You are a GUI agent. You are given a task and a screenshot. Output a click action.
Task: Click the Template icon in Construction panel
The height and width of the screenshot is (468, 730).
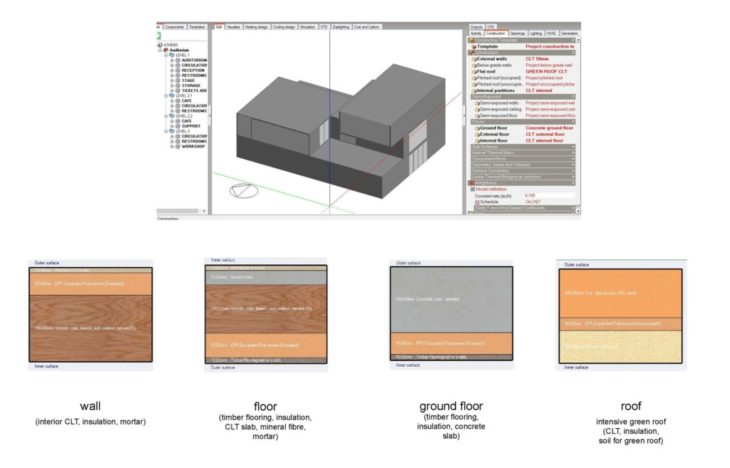473,46
